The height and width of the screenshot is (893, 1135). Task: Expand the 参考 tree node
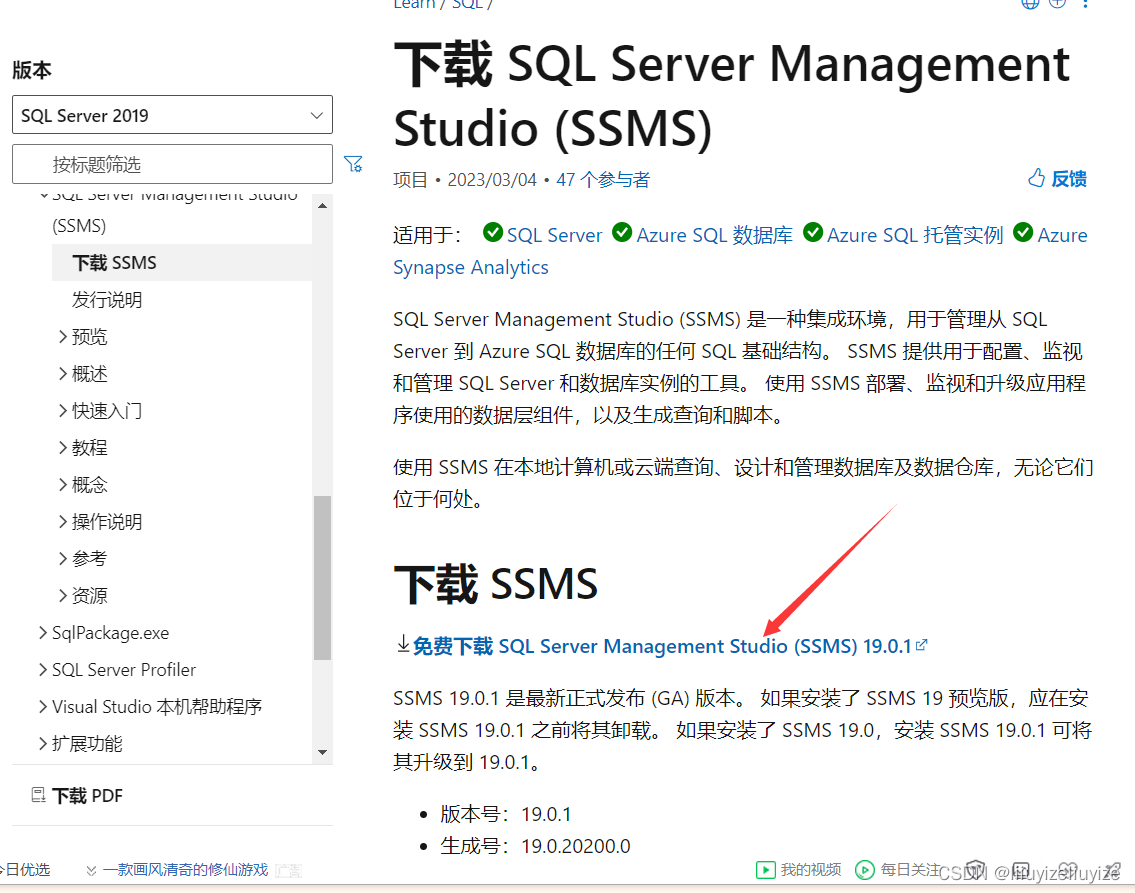click(63, 559)
